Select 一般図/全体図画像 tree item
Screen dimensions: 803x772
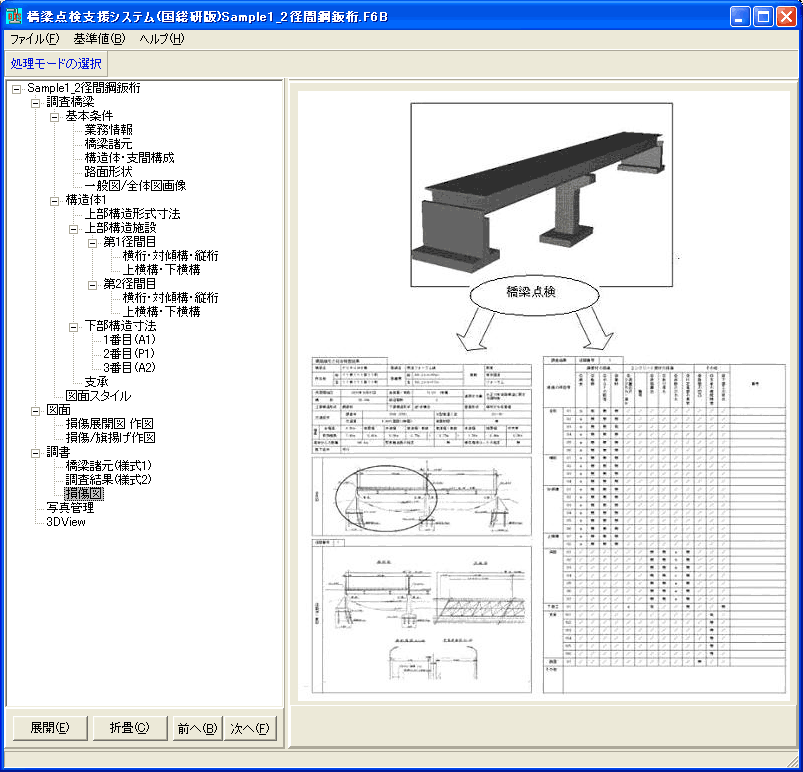click(x=135, y=185)
